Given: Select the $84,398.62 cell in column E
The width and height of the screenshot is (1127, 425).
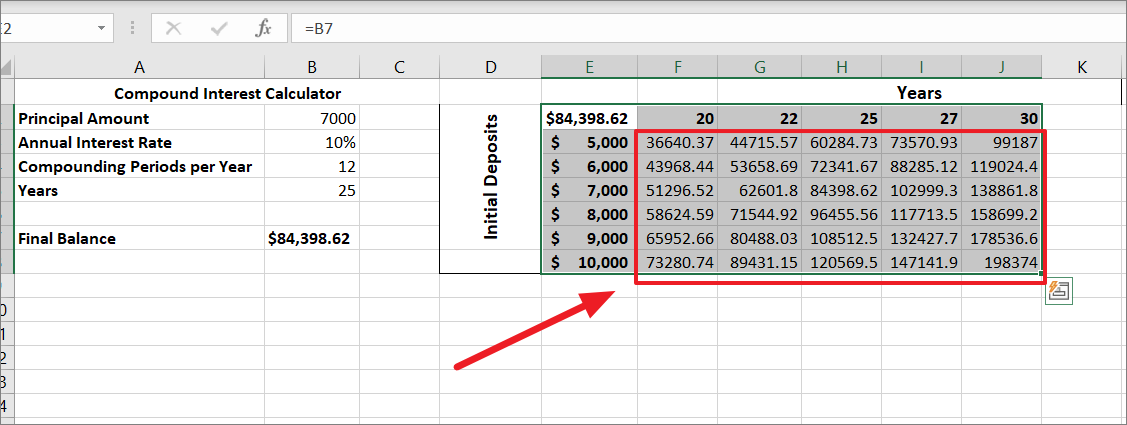Looking at the screenshot, I should pyautogui.click(x=589, y=118).
